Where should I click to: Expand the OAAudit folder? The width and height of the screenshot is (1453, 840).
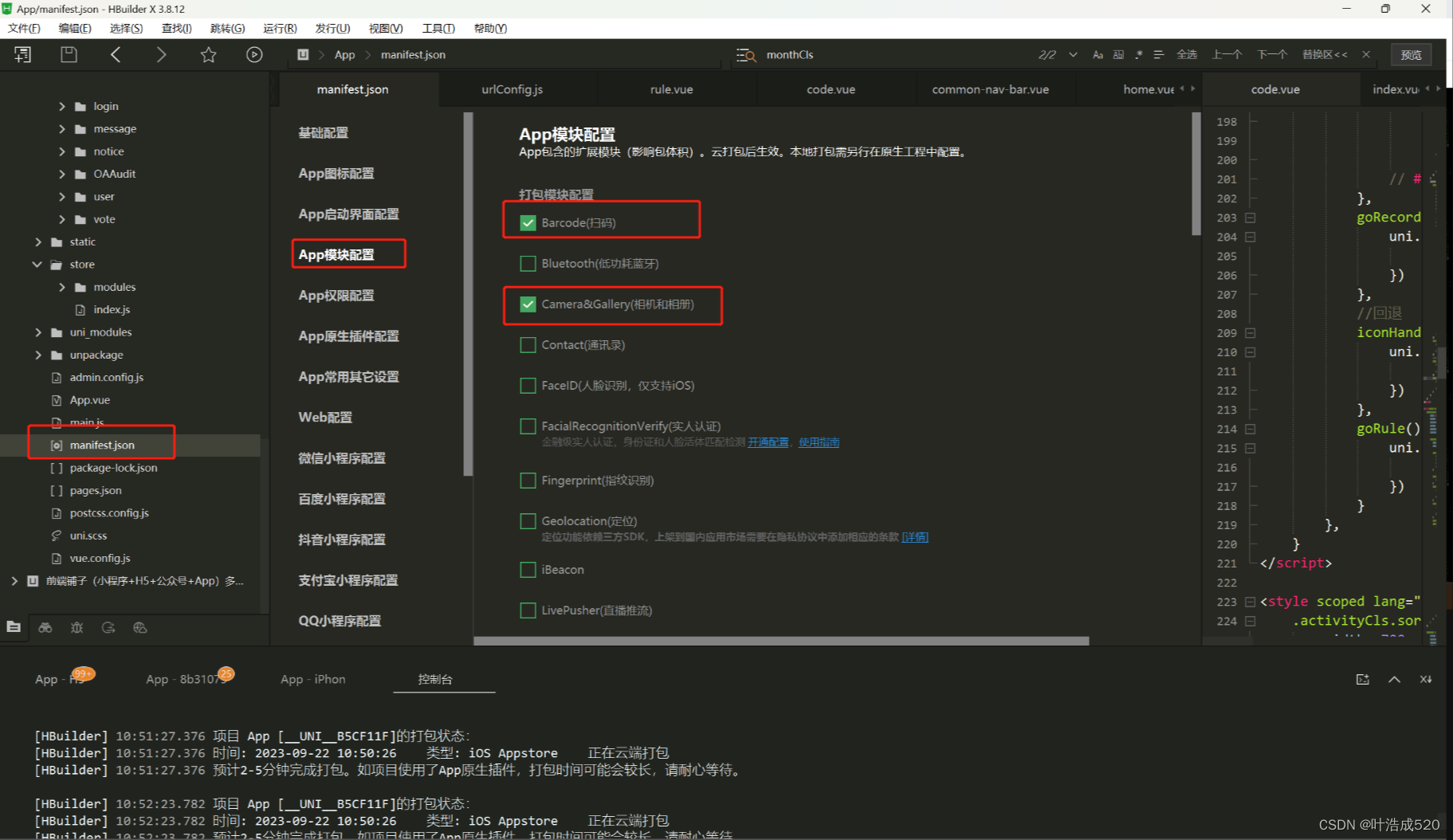coord(62,174)
